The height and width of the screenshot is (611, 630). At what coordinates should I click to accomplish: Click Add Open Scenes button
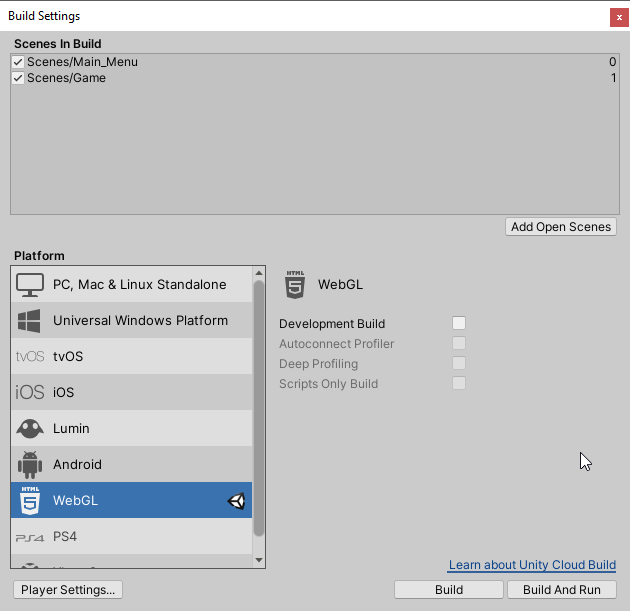click(x=560, y=227)
